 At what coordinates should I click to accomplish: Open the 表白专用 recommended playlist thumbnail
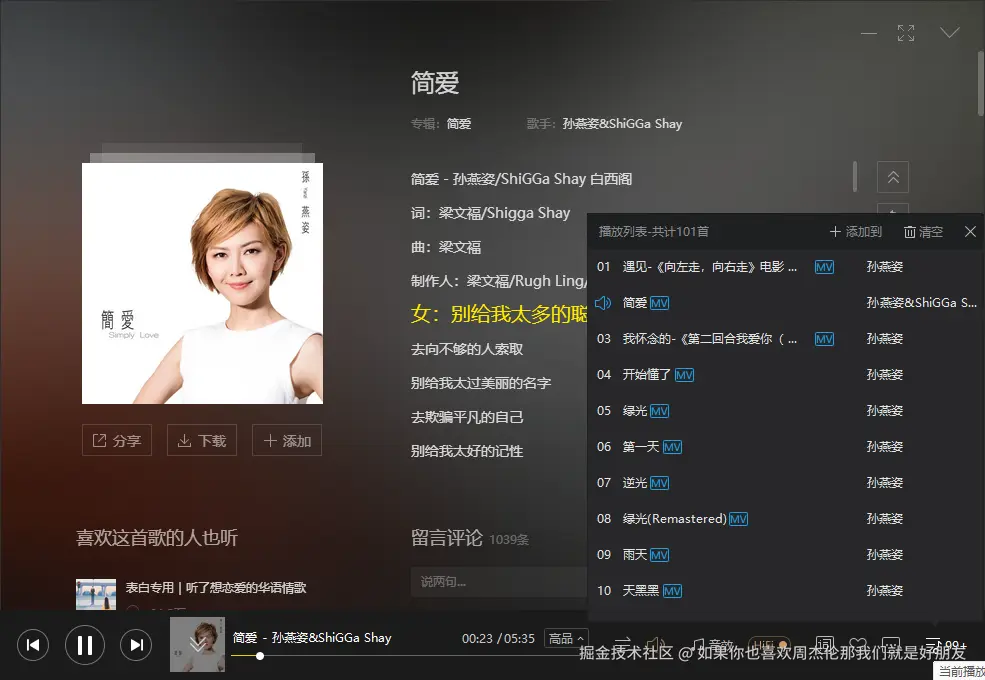pyautogui.click(x=96, y=595)
